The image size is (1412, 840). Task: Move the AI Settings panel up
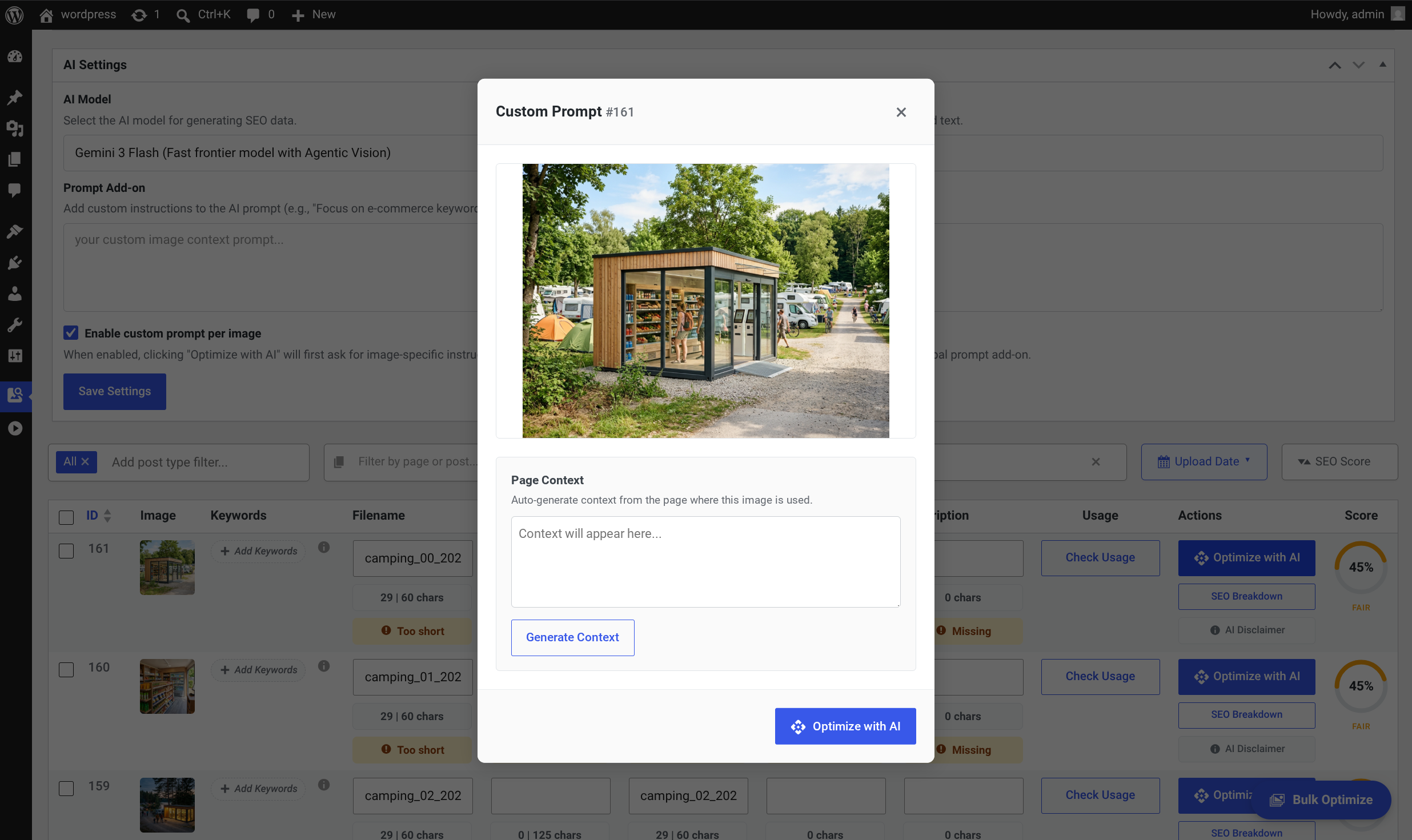tap(1335, 65)
